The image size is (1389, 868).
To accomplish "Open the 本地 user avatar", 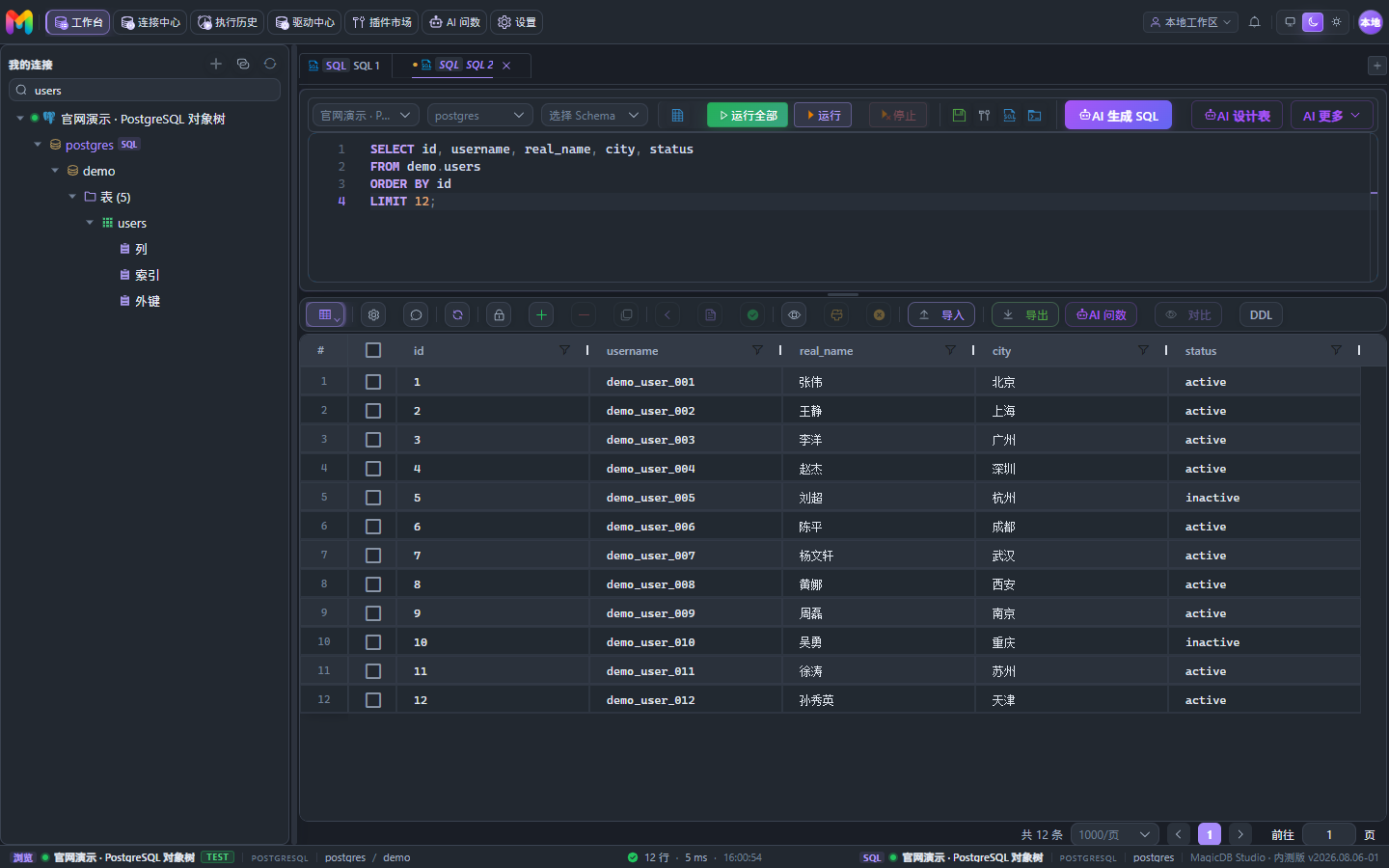I will click(1370, 22).
